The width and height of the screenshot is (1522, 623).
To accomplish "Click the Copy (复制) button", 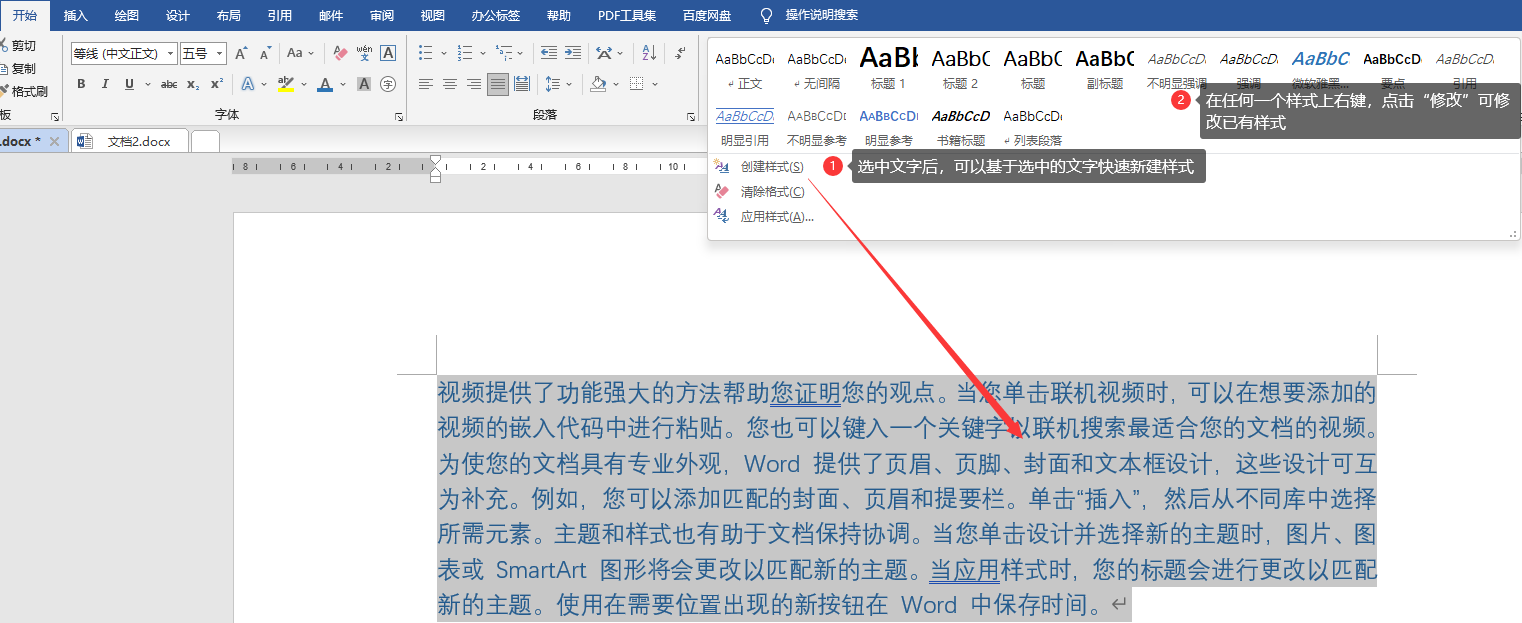I will 18,69.
